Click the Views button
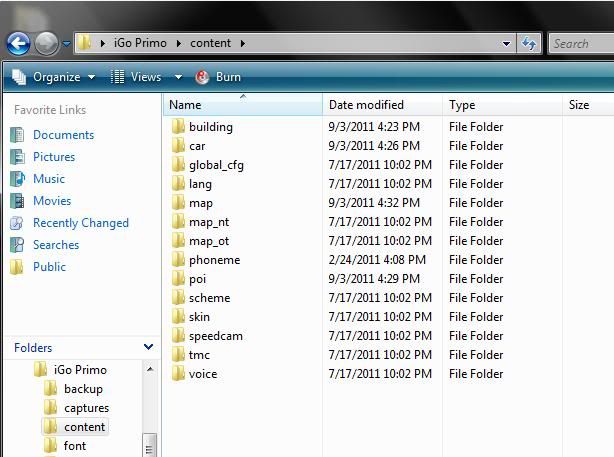The image size is (614, 457). [136, 77]
